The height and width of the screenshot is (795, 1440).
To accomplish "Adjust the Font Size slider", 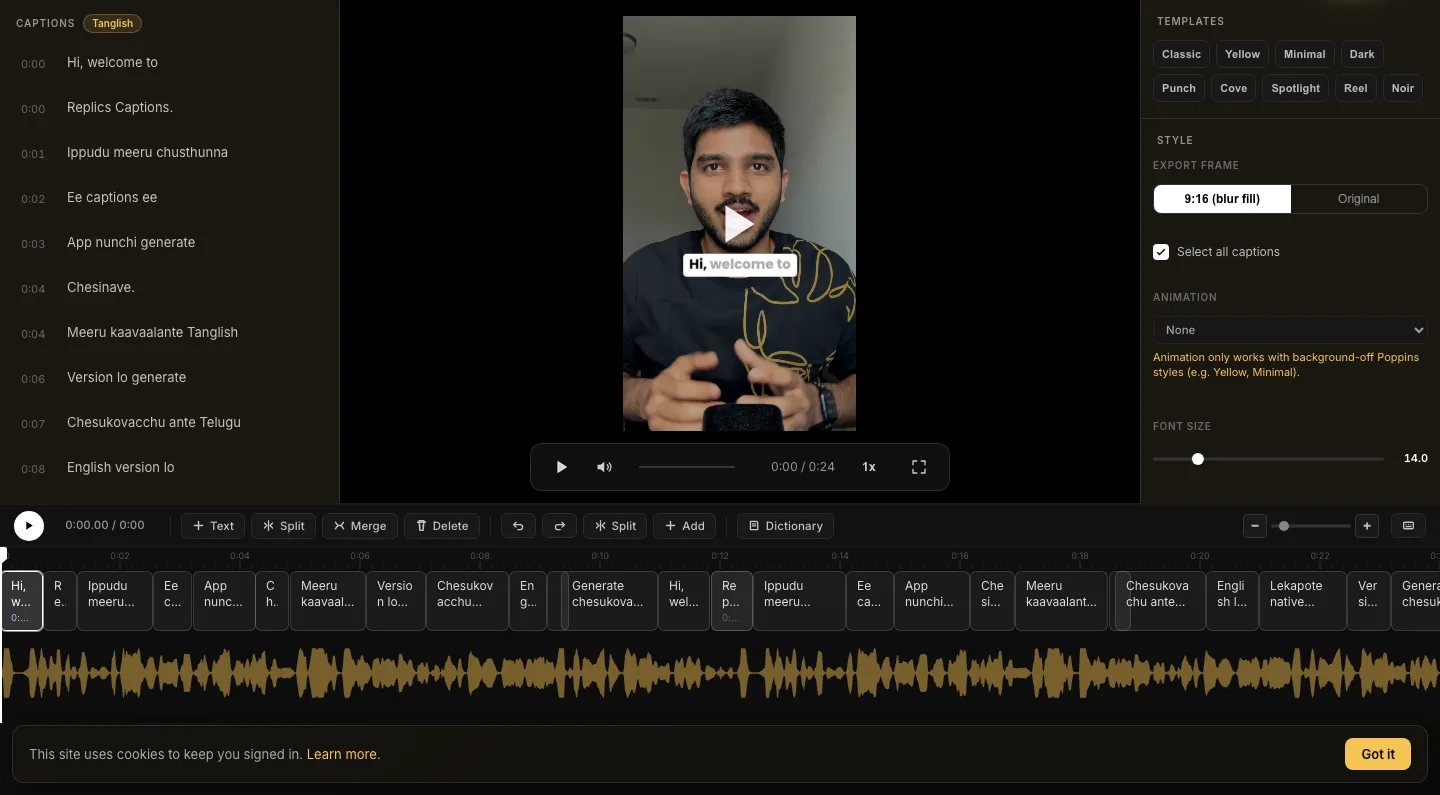I will [1268, 459].
